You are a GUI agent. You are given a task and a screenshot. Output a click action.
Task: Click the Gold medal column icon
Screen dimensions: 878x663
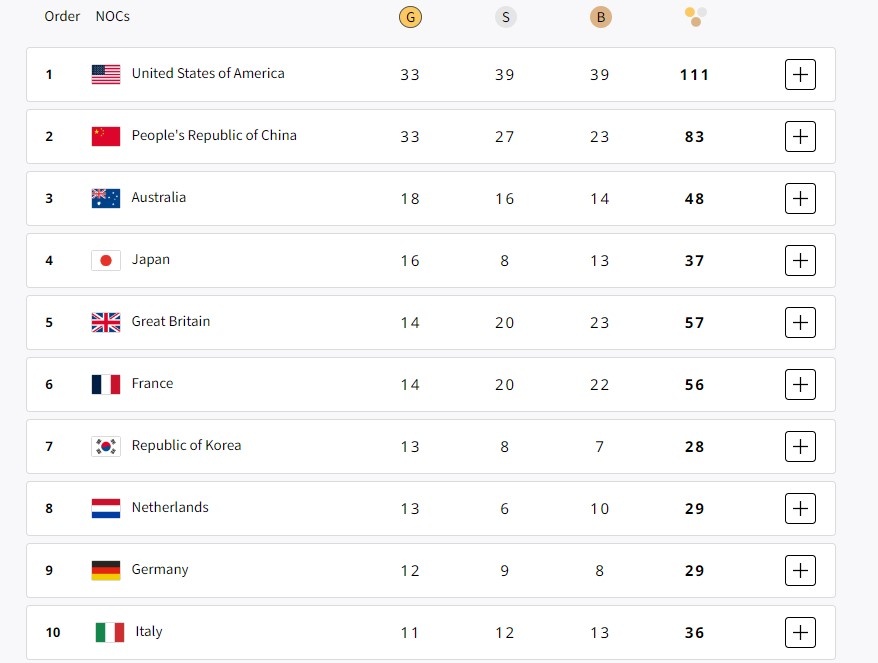[x=409, y=17]
